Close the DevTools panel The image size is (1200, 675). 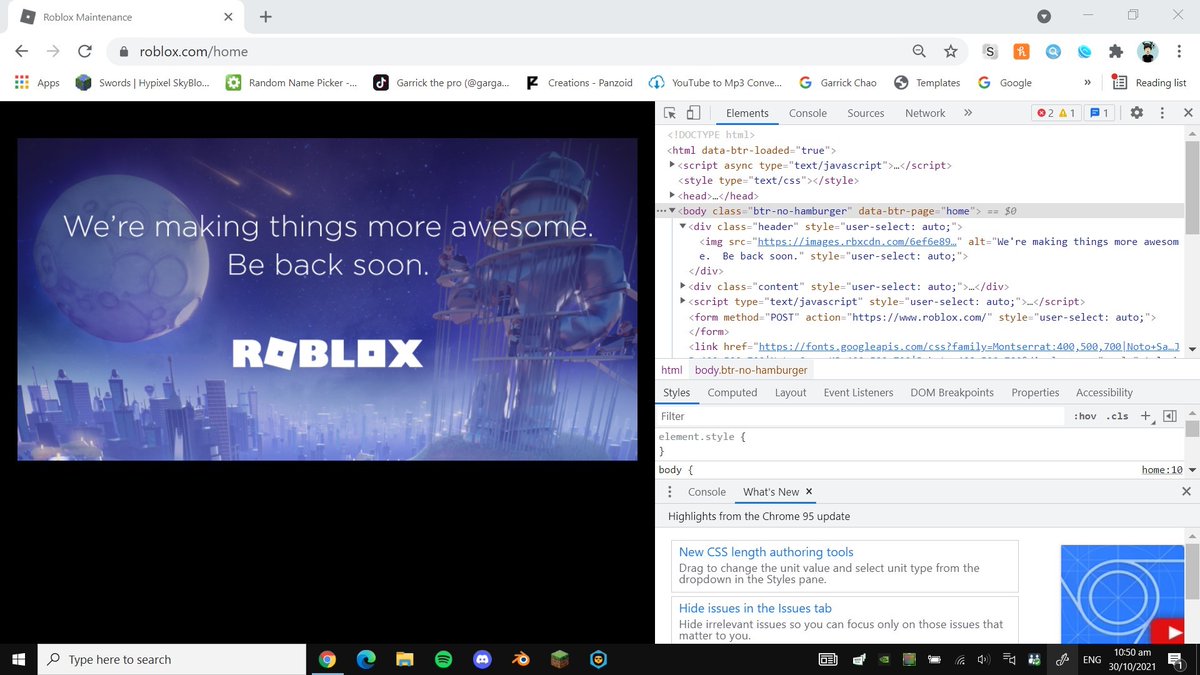tap(1188, 113)
